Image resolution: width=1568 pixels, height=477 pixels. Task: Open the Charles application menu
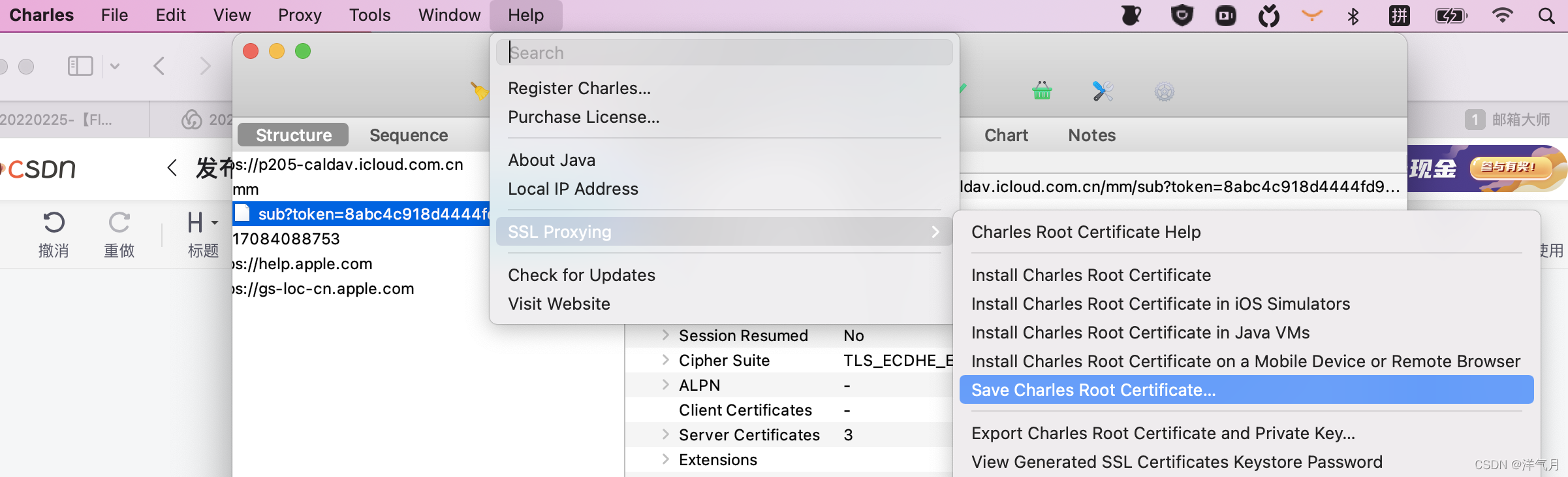click(x=42, y=15)
